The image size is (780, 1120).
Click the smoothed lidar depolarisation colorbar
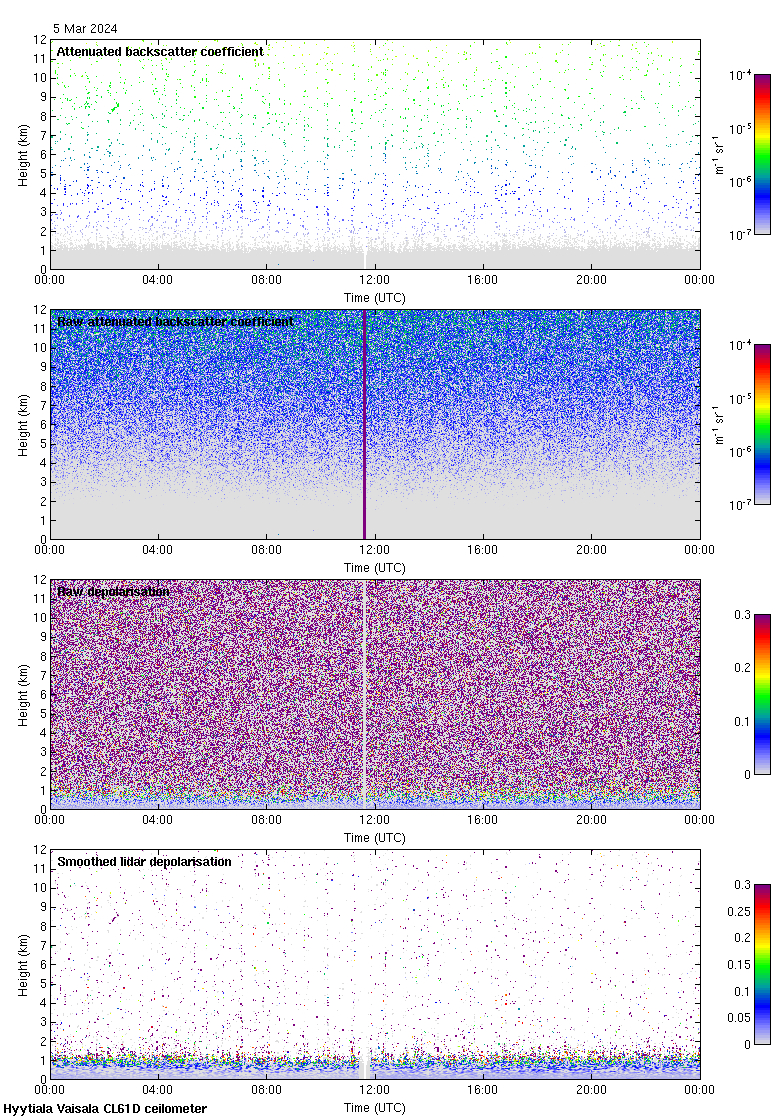pyautogui.click(x=761, y=964)
